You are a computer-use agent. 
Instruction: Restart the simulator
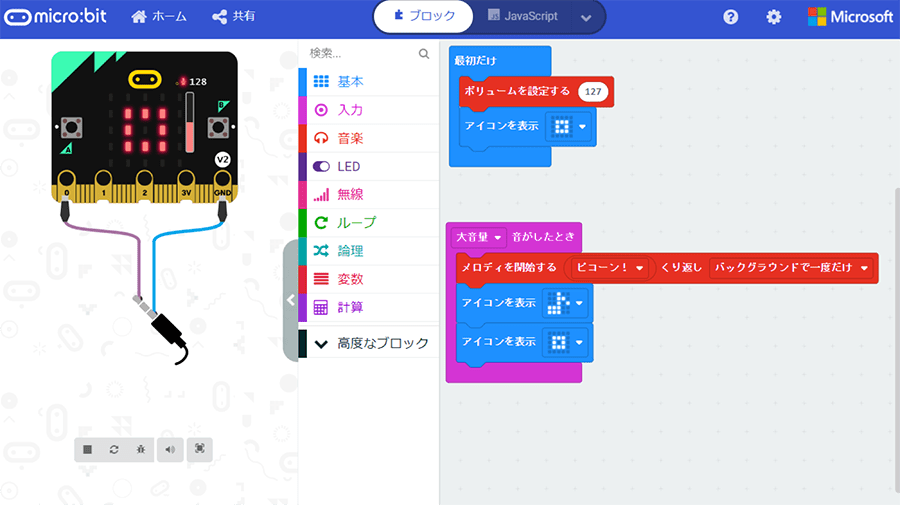click(x=114, y=449)
